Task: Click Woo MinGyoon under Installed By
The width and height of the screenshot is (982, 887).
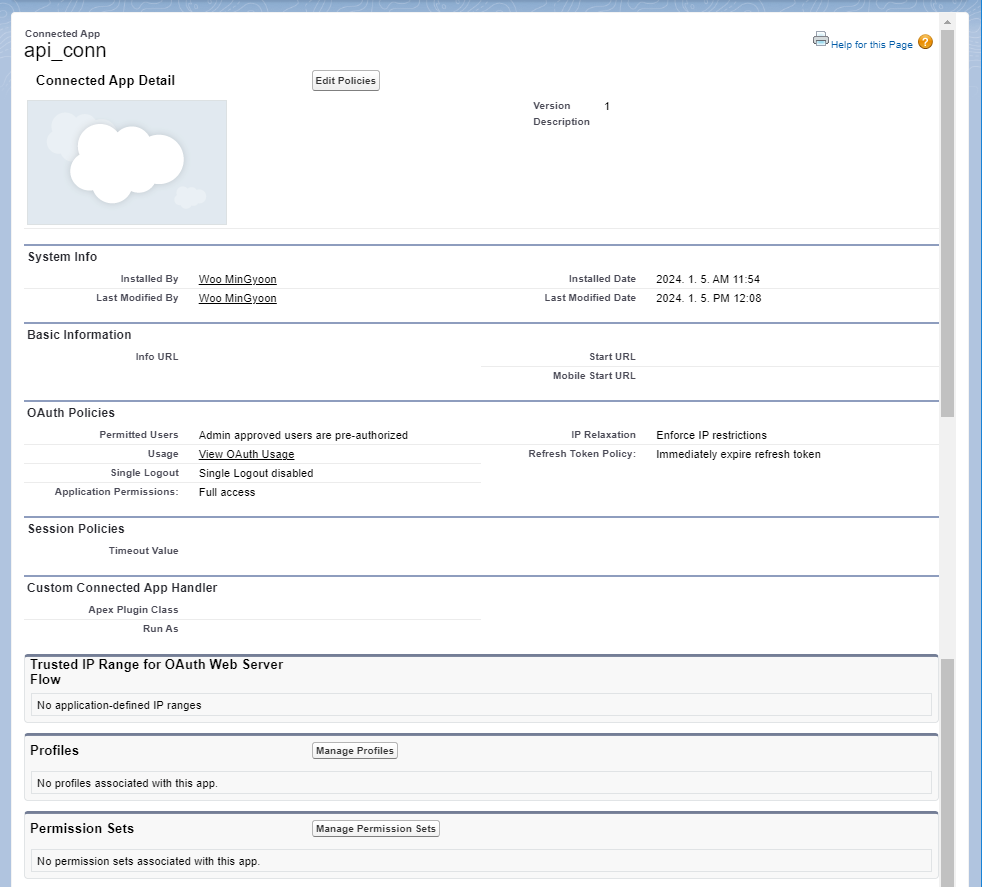Action: (x=237, y=279)
